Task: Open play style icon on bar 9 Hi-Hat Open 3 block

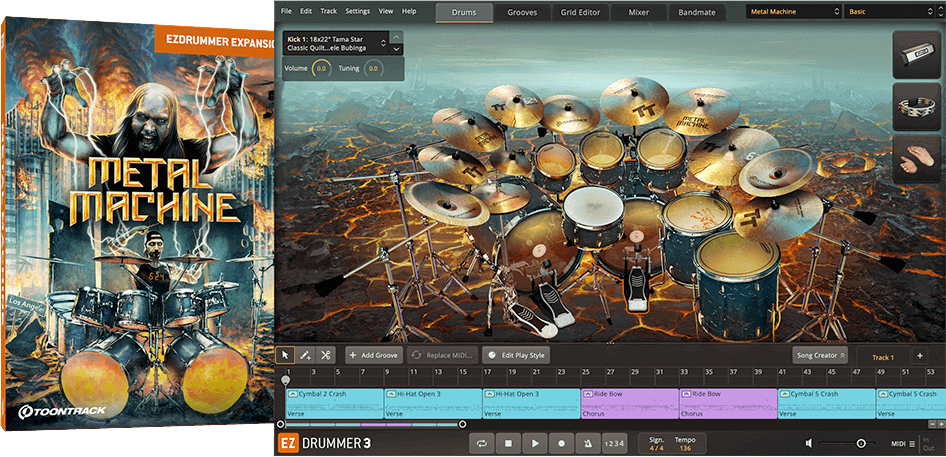Action: pos(391,394)
